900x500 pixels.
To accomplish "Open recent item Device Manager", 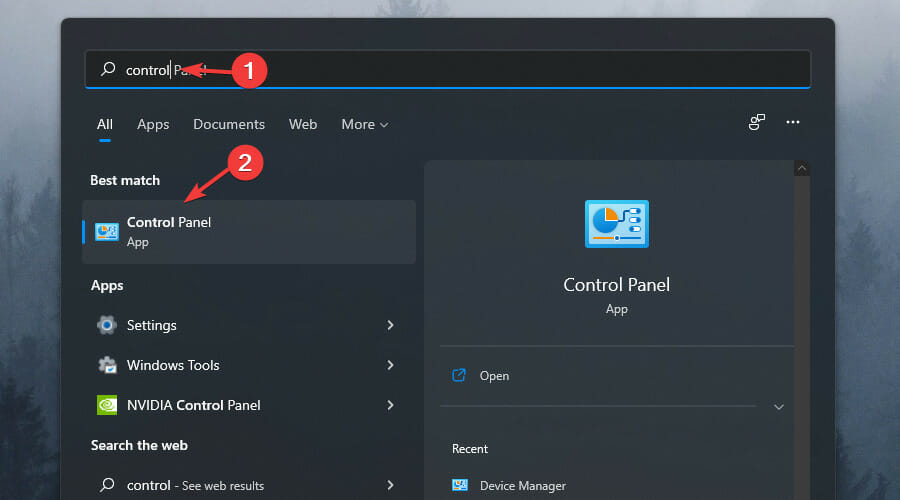I will 522,486.
